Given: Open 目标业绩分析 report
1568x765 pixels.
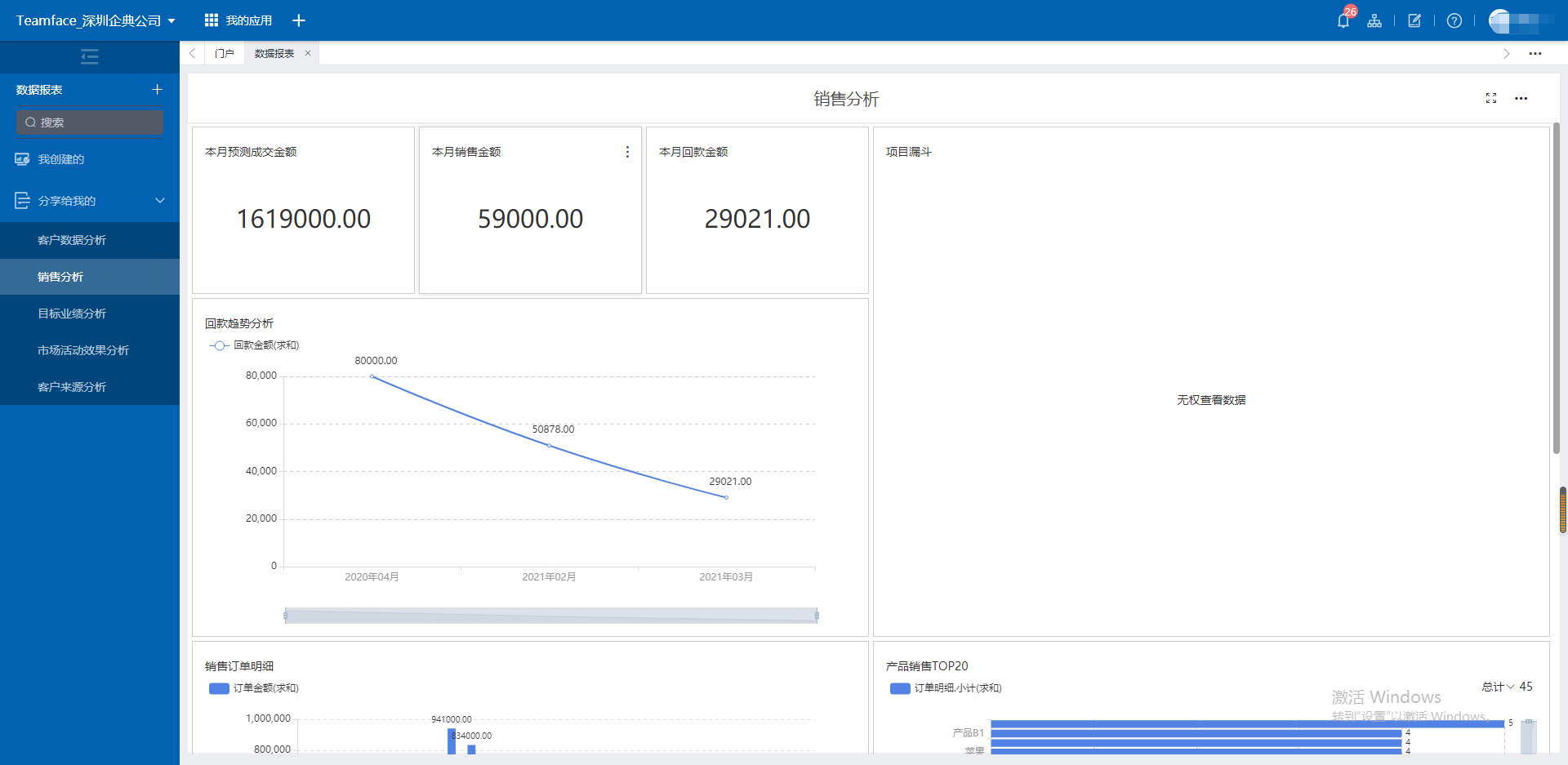Looking at the screenshot, I should [x=72, y=314].
